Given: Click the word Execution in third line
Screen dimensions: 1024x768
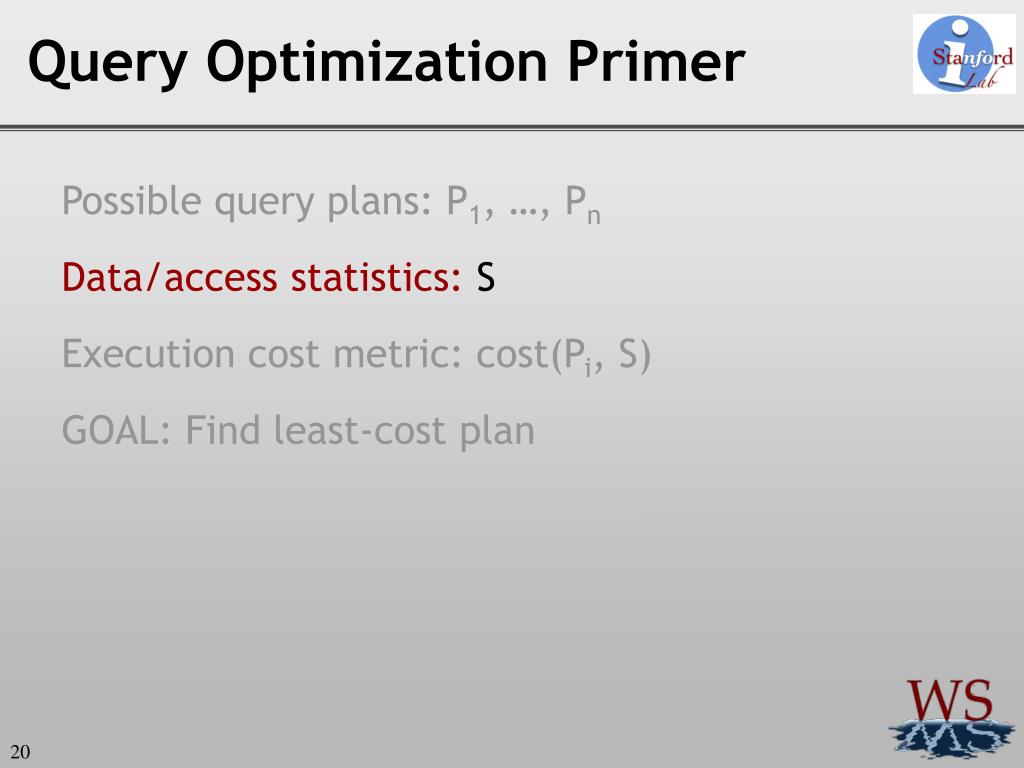Looking at the screenshot, I should click(x=148, y=354).
